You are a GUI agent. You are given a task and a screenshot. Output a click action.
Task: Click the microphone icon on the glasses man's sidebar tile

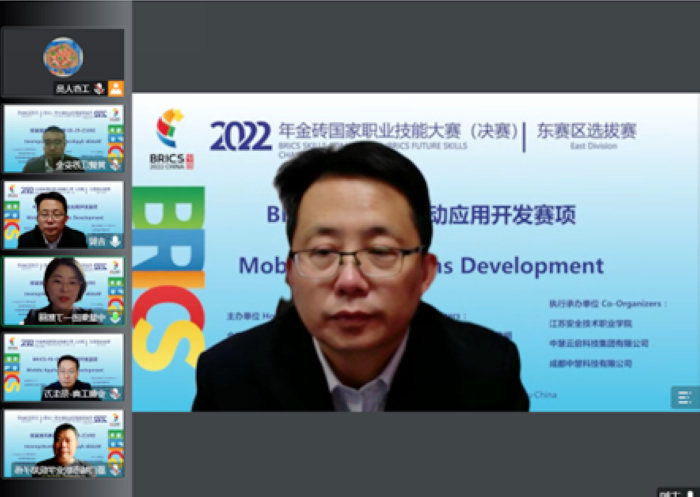(116, 241)
